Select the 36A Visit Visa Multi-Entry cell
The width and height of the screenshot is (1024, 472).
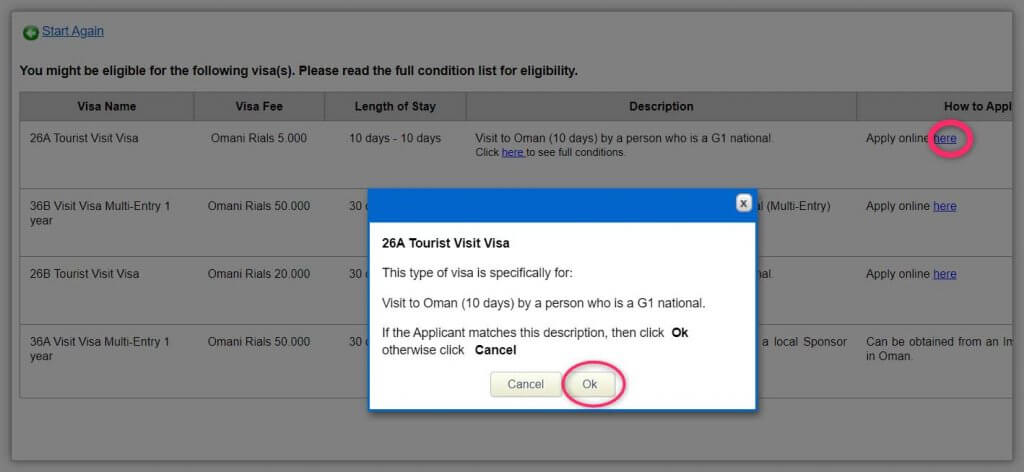[x=100, y=348]
